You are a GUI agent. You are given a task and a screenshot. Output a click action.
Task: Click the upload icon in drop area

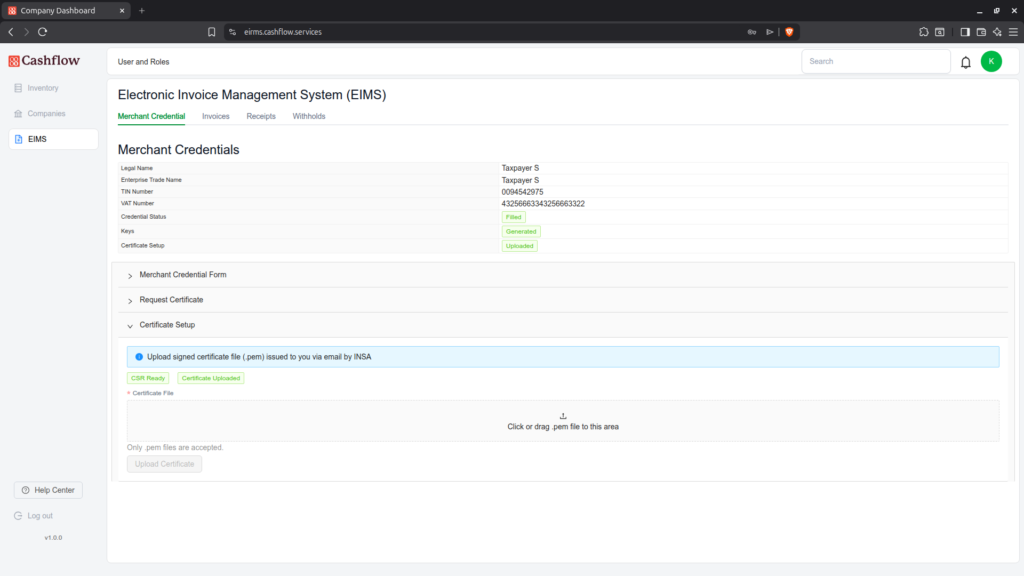point(563,416)
